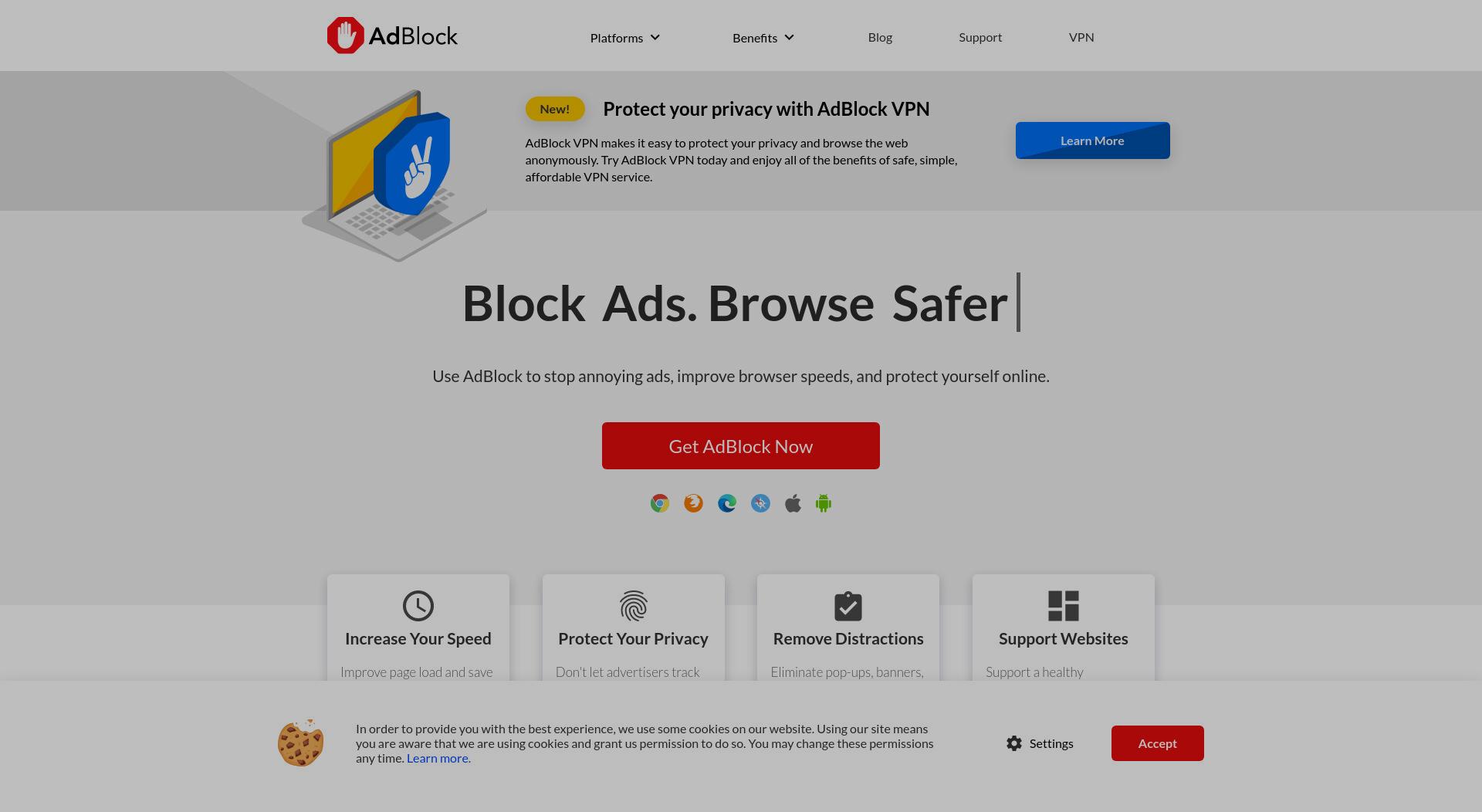The height and width of the screenshot is (812, 1482).
Task: Click the Support Websites card
Action: [x=1063, y=628]
